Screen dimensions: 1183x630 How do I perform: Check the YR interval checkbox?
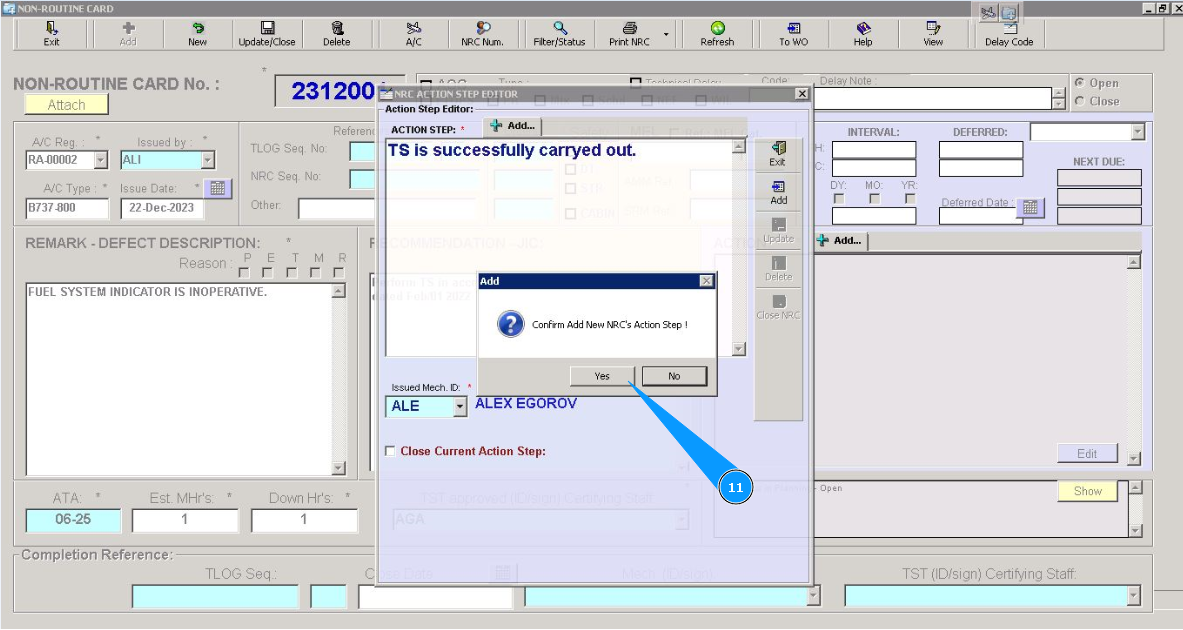coord(910,198)
